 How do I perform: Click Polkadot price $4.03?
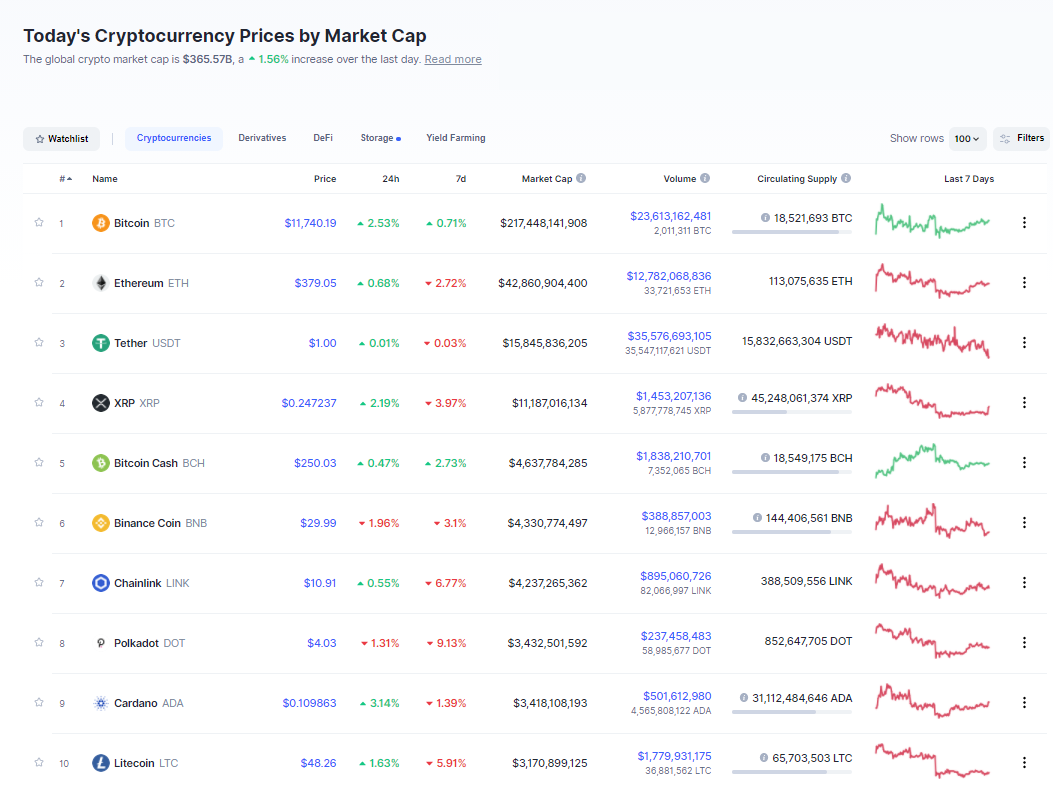tap(322, 643)
